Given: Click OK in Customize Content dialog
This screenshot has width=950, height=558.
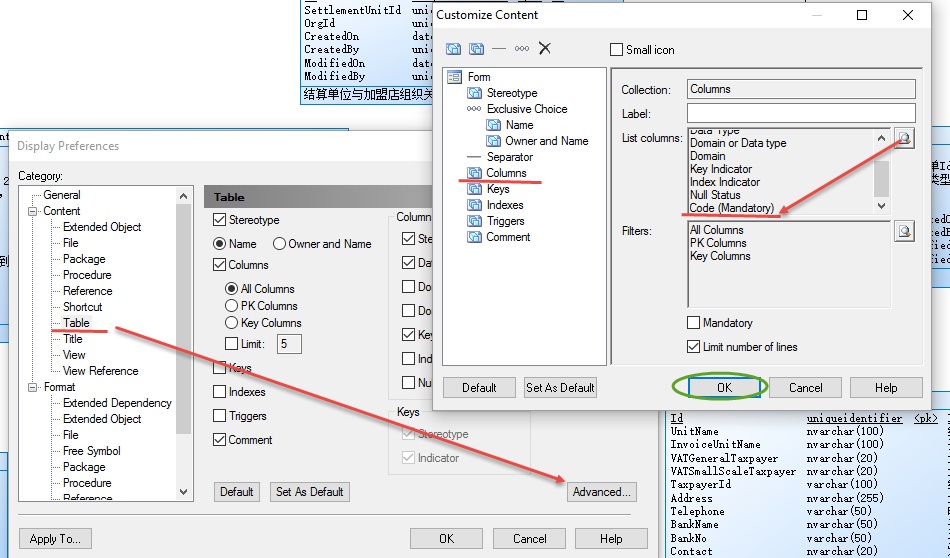Looking at the screenshot, I should [724, 388].
